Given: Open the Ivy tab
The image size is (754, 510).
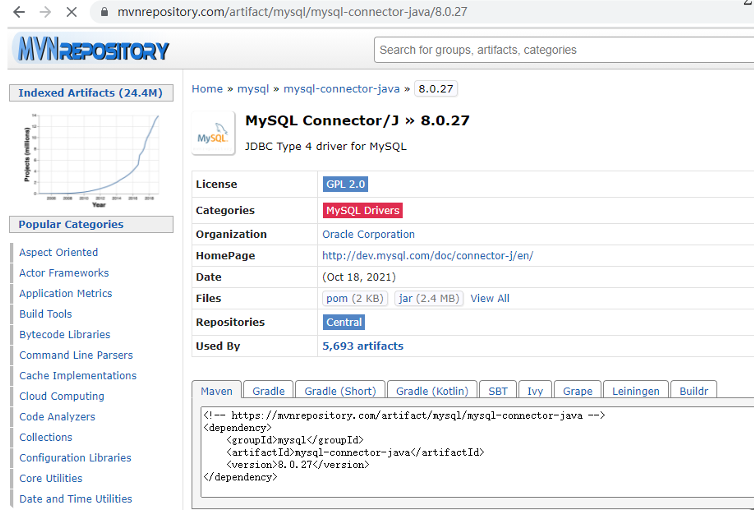Looking at the screenshot, I should click(x=535, y=391).
